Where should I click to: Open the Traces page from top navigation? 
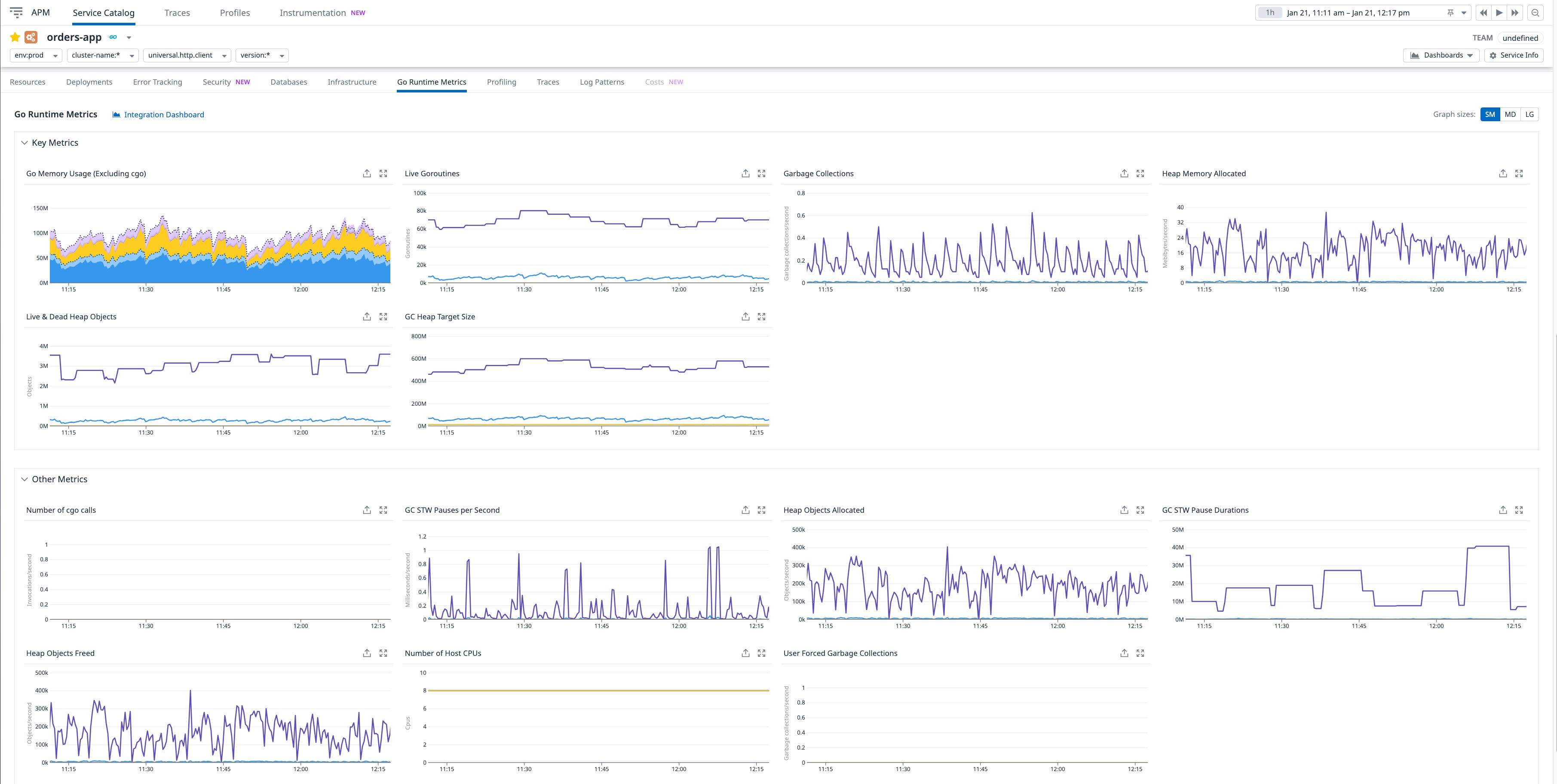[x=177, y=12]
